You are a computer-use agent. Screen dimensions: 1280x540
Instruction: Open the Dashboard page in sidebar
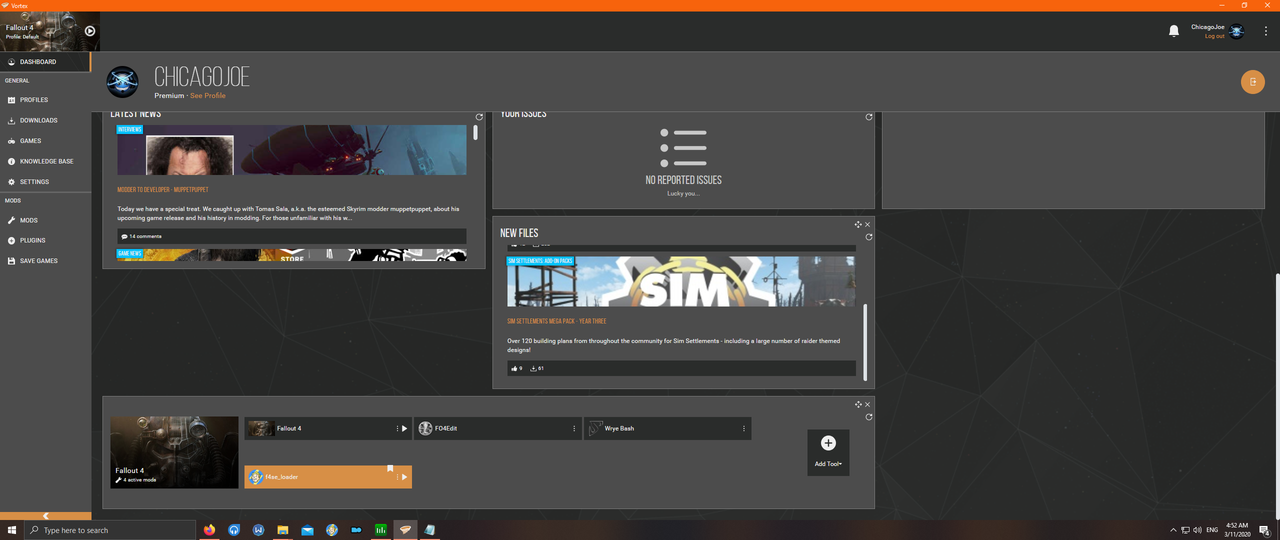tap(45, 62)
